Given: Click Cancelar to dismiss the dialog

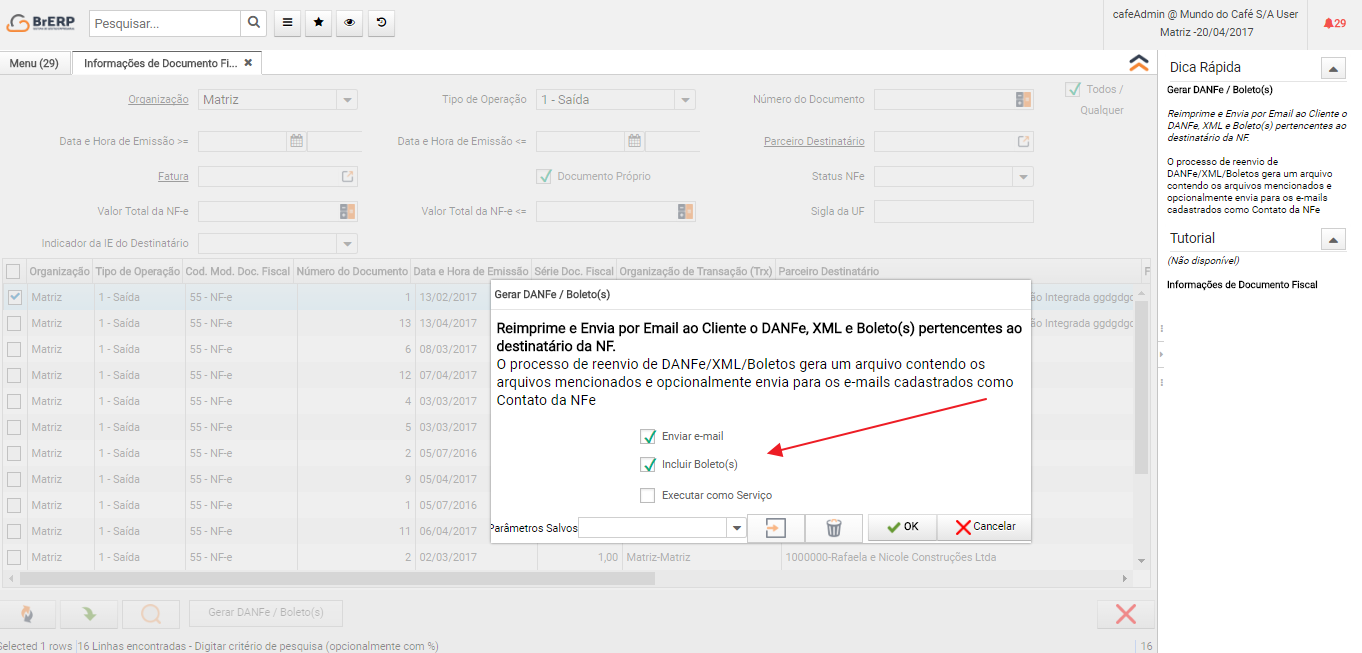Looking at the screenshot, I should [984, 527].
